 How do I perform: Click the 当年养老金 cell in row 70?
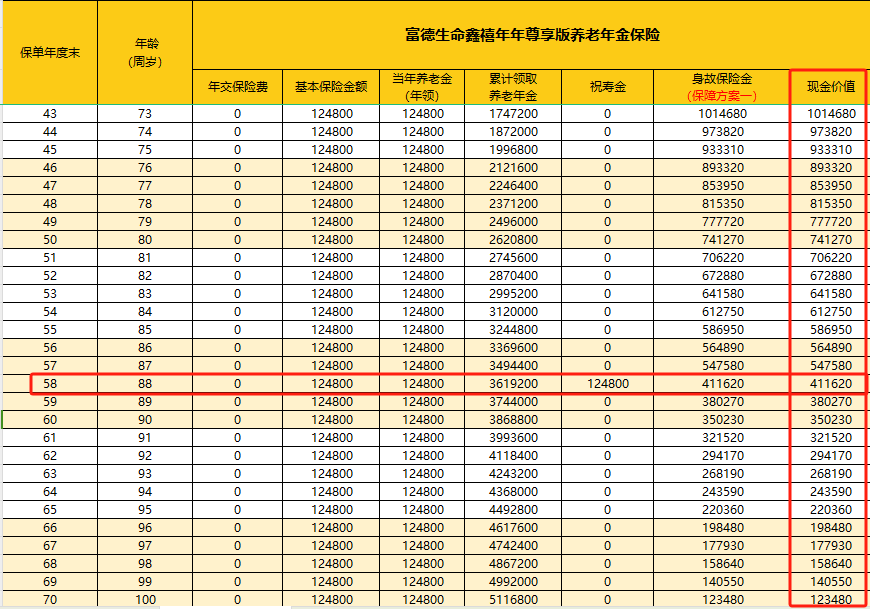422,600
